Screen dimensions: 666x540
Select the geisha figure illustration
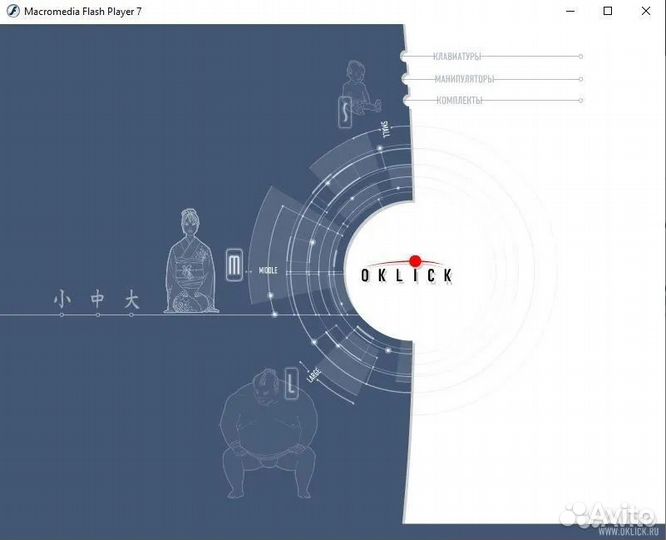(x=190, y=260)
